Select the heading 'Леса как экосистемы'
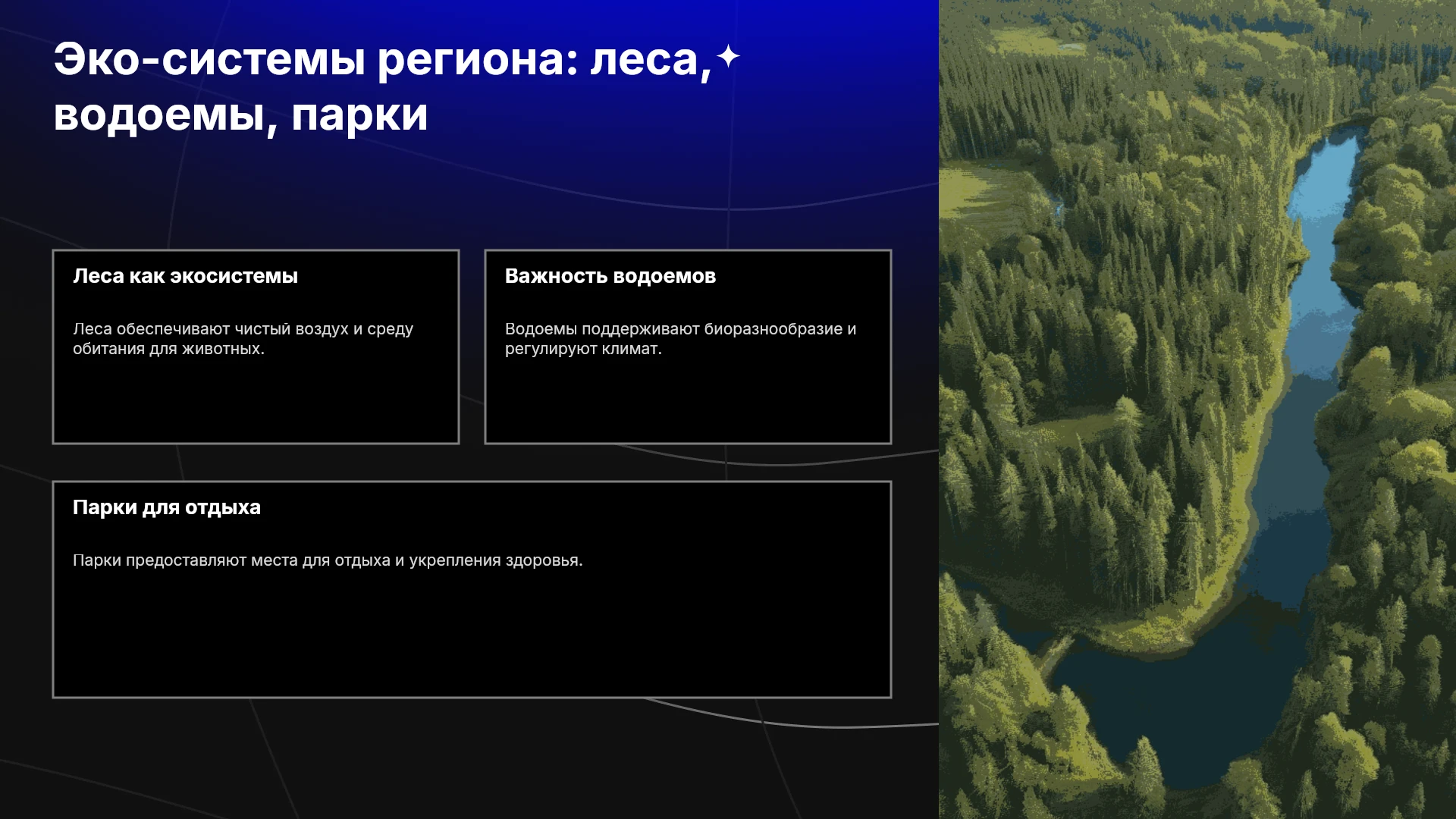Screen dimensions: 1456x819 pyautogui.click(x=185, y=276)
